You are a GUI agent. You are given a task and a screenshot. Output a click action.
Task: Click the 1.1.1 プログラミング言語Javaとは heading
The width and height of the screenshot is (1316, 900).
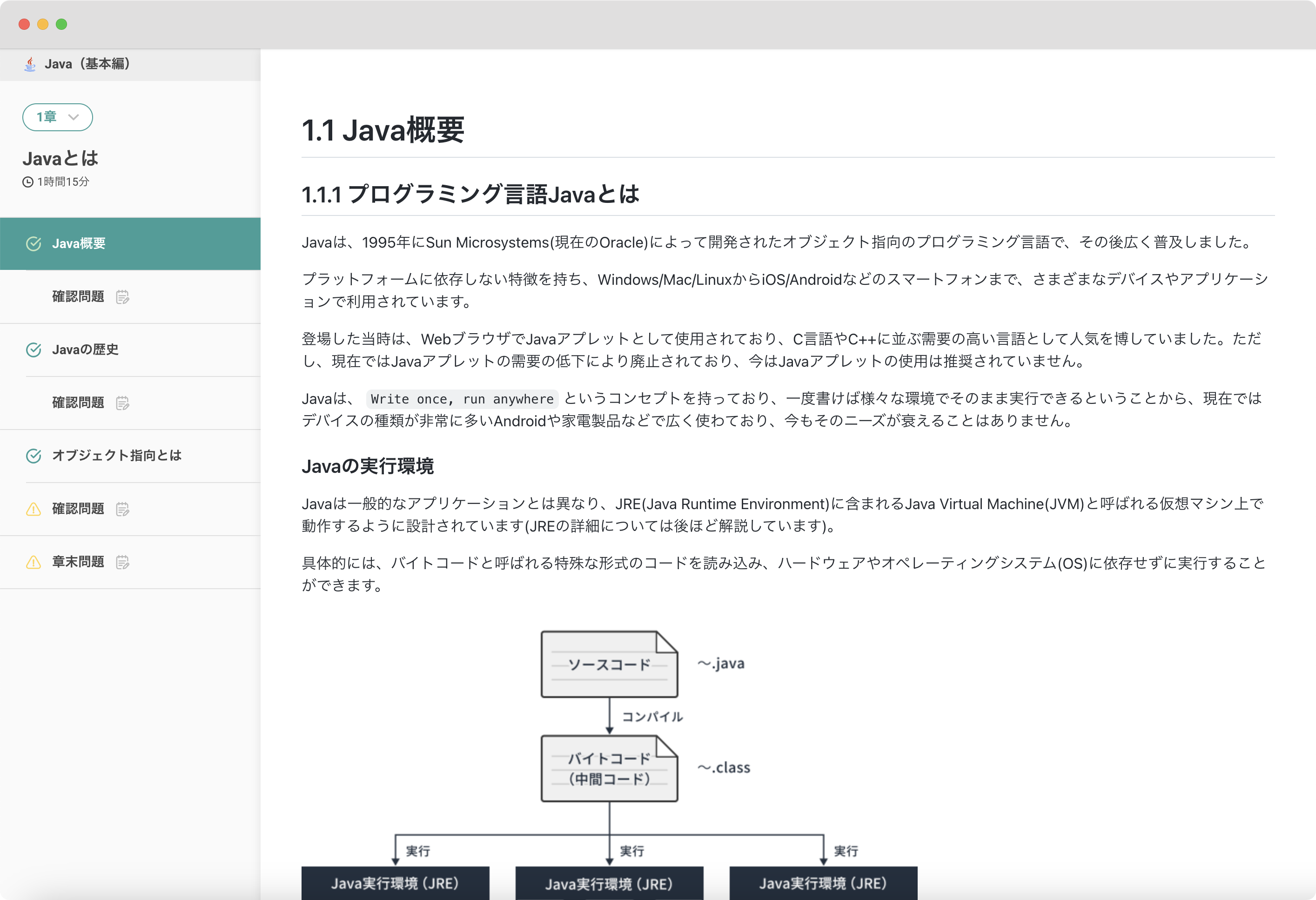(470, 194)
